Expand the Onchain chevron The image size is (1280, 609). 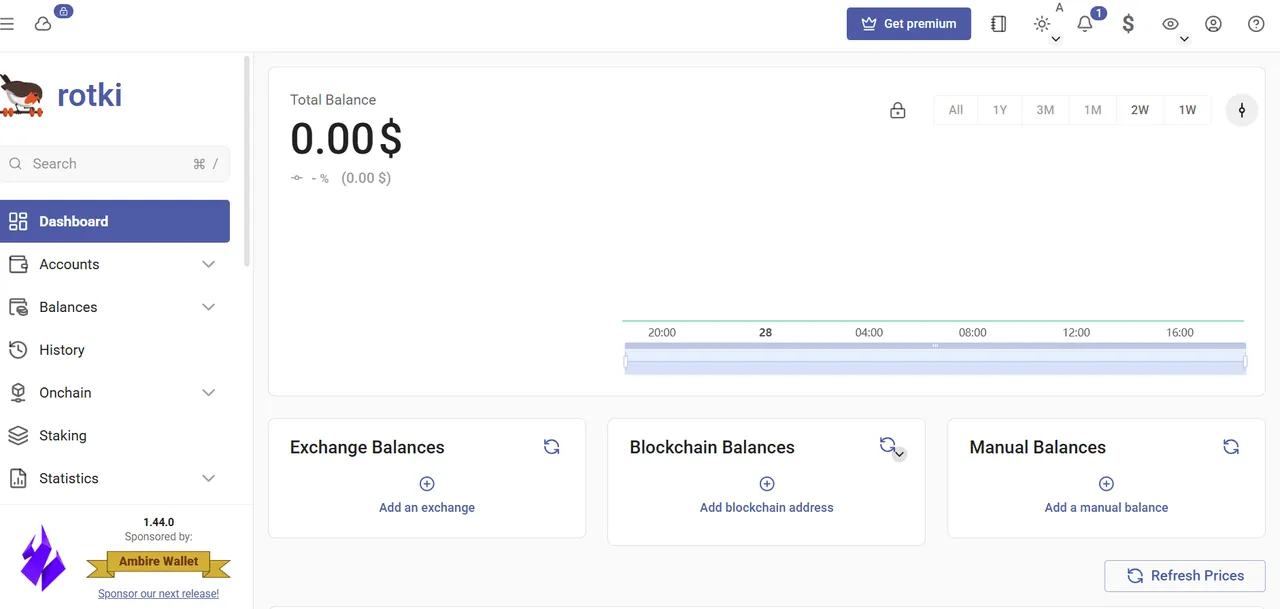pyautogui.click(x=208, y=393)
